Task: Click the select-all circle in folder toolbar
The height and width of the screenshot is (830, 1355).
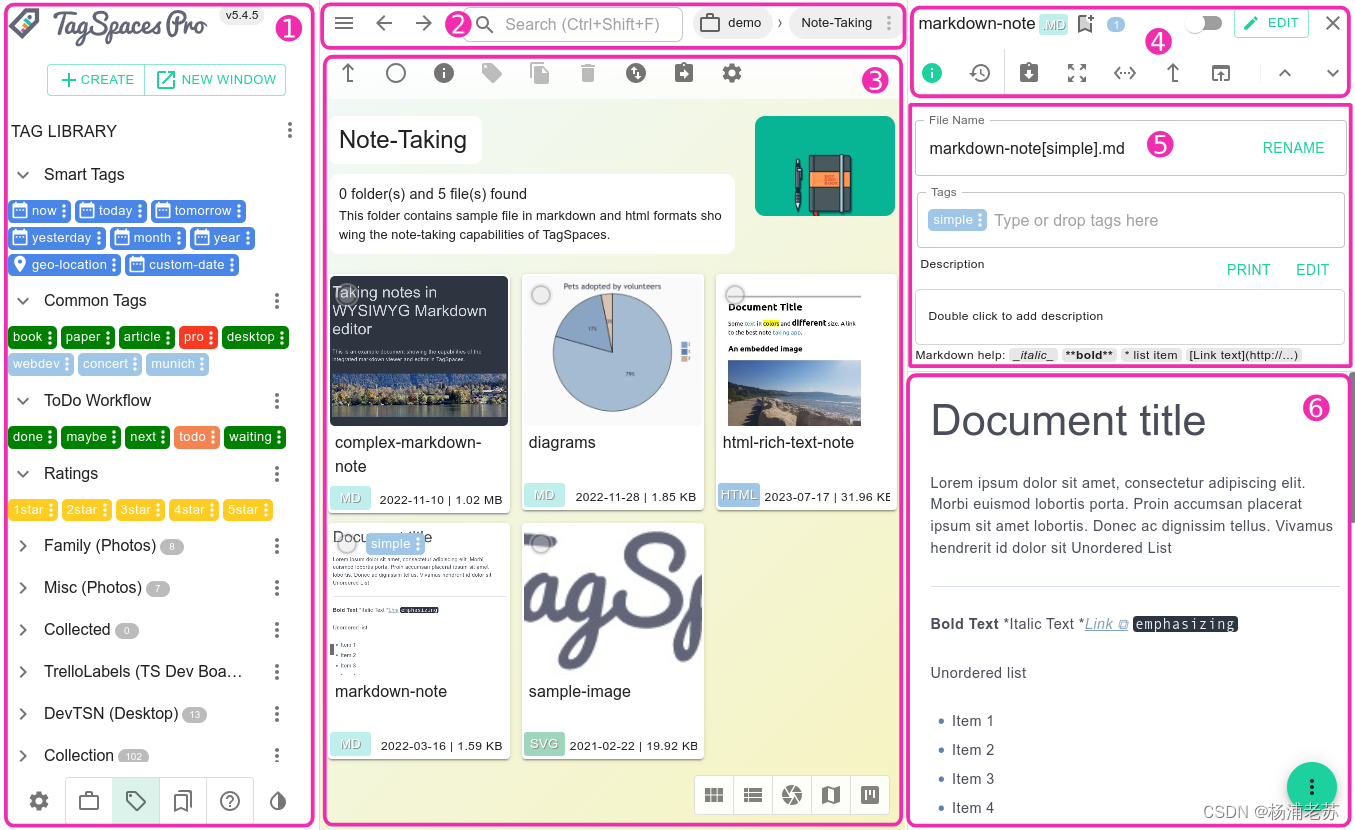Action: [396, 73]
